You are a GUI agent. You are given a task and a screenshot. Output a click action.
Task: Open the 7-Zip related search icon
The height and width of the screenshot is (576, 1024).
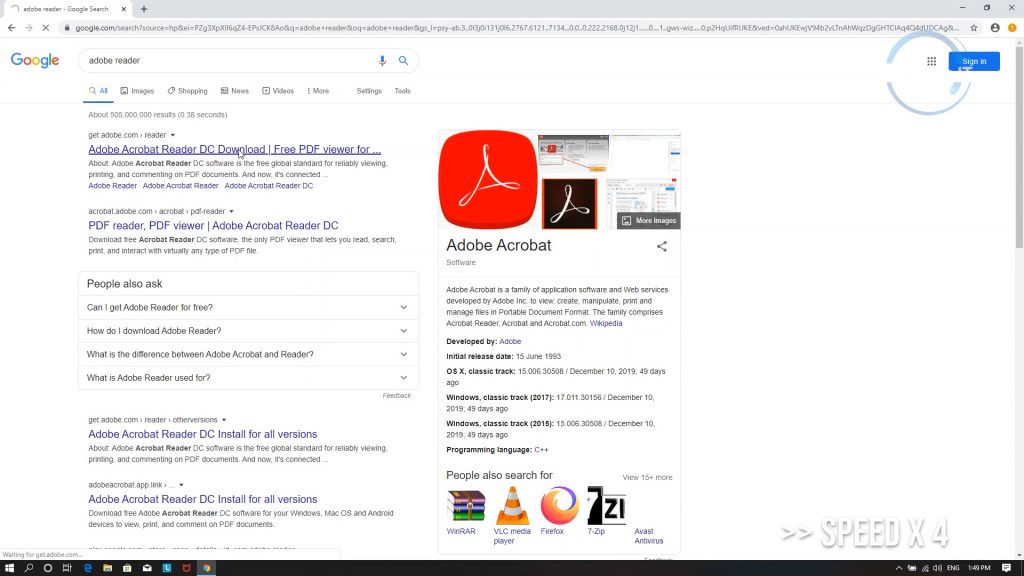tap(606, 505)
